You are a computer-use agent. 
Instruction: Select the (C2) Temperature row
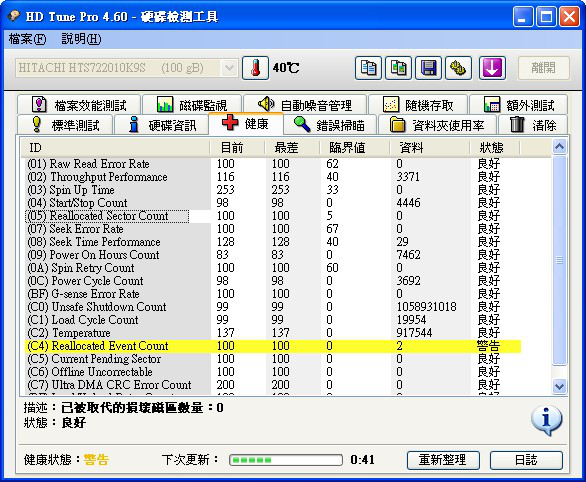(273, 333)
